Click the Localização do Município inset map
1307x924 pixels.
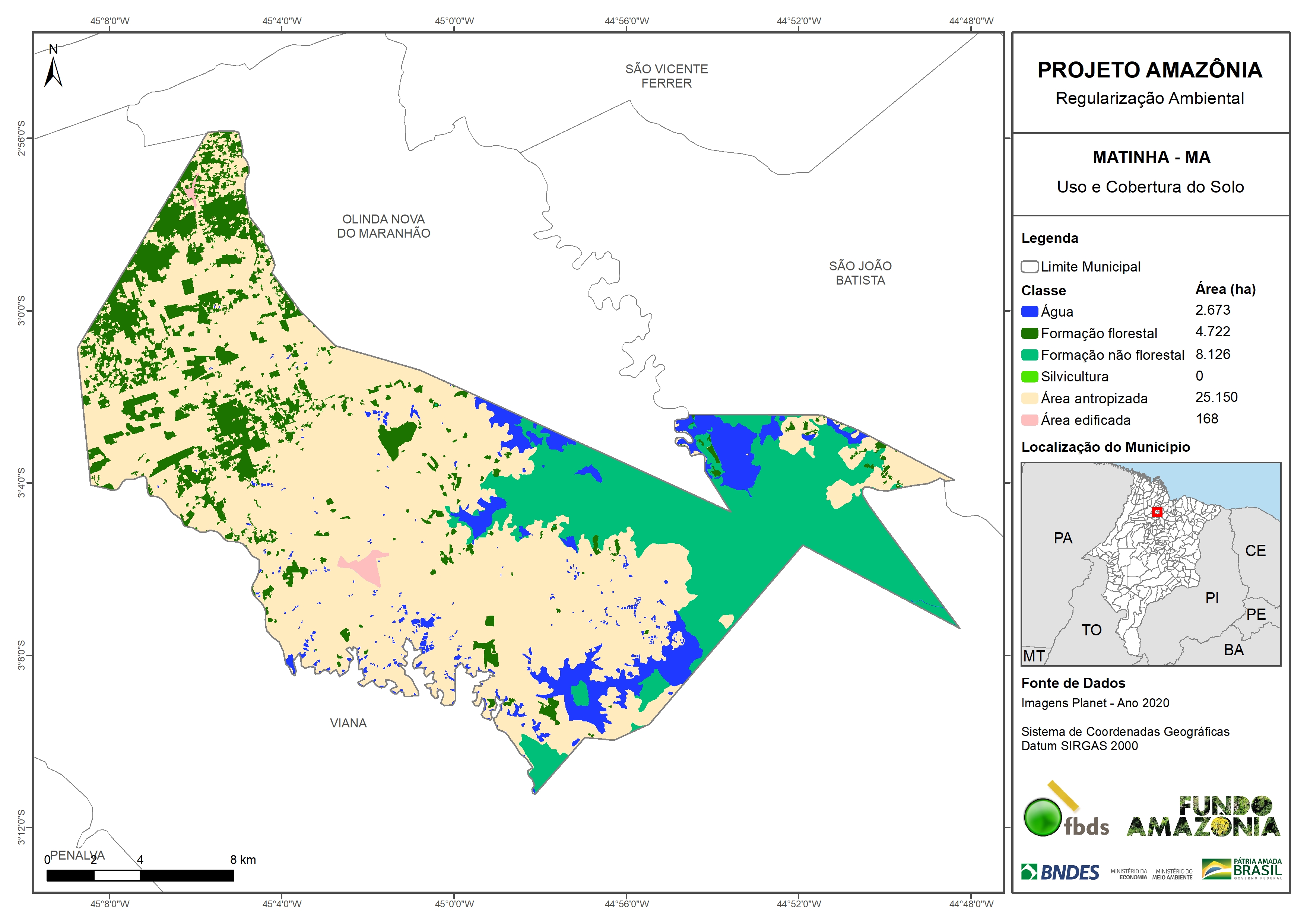pos(1151,563)
